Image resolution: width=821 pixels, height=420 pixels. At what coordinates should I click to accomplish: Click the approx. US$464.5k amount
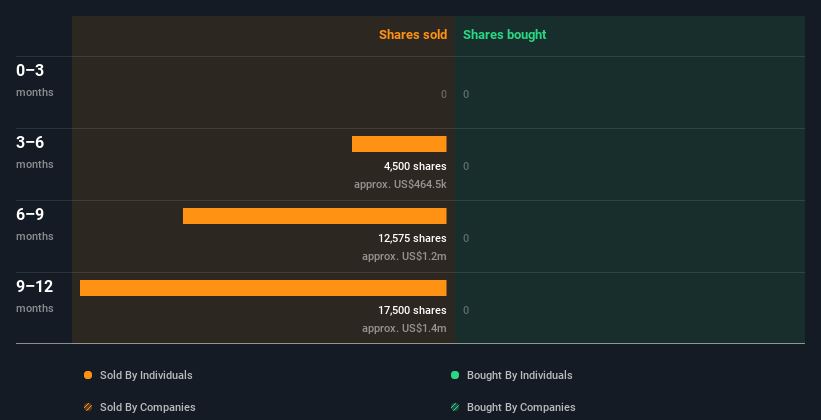(400, 184)
